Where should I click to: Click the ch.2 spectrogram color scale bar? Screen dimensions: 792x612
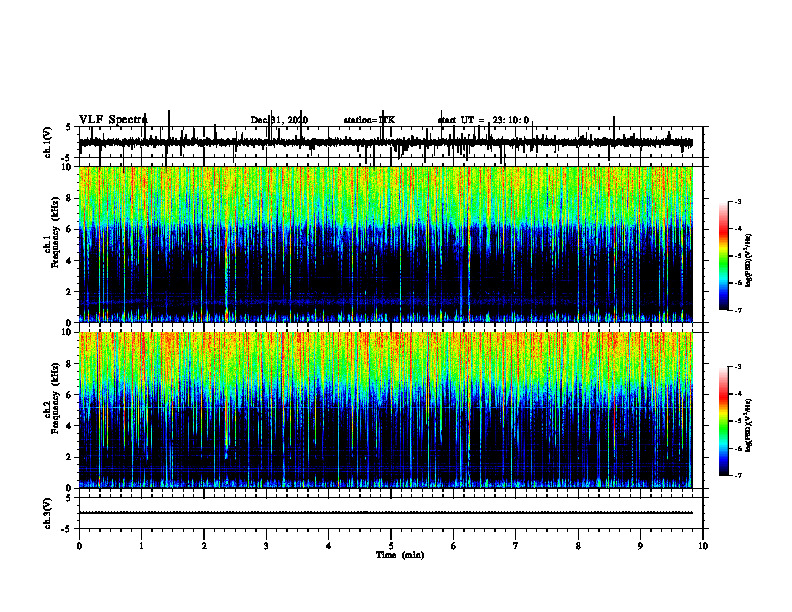[723, 421]
